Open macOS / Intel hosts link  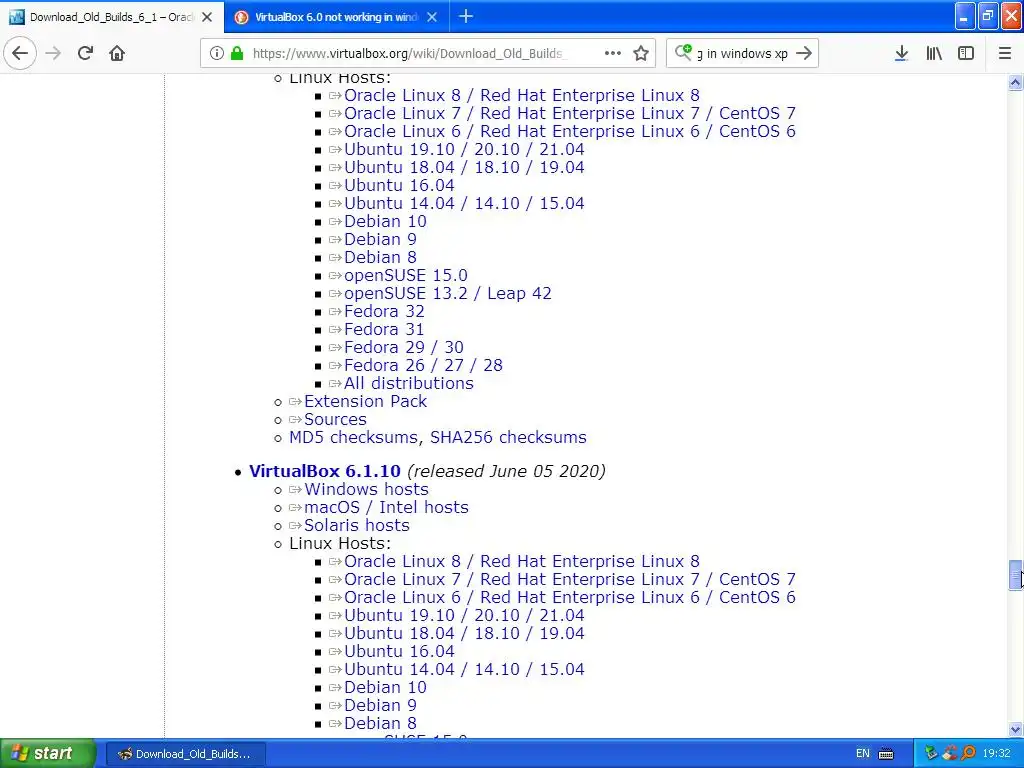pyautogui.click(x=386, y=507)
